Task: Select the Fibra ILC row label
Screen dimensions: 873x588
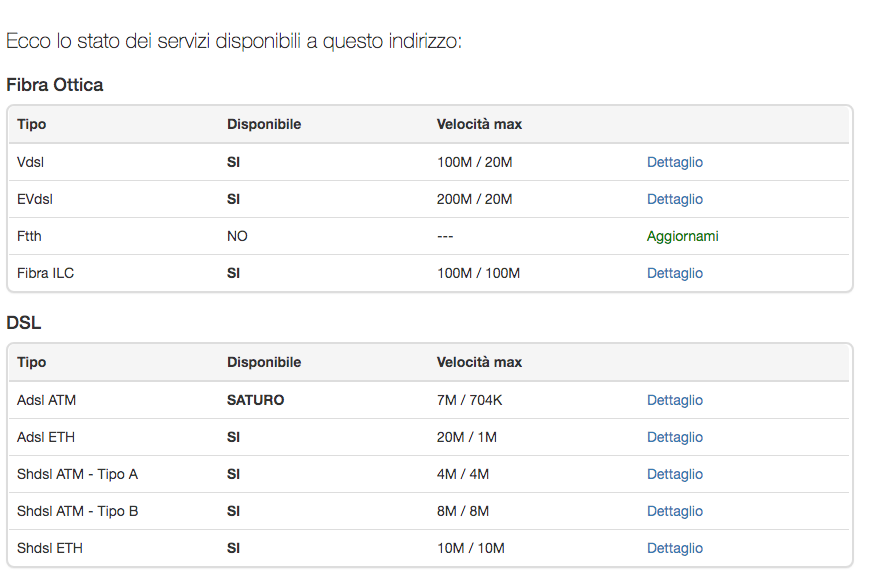Action: click(45, 273)
